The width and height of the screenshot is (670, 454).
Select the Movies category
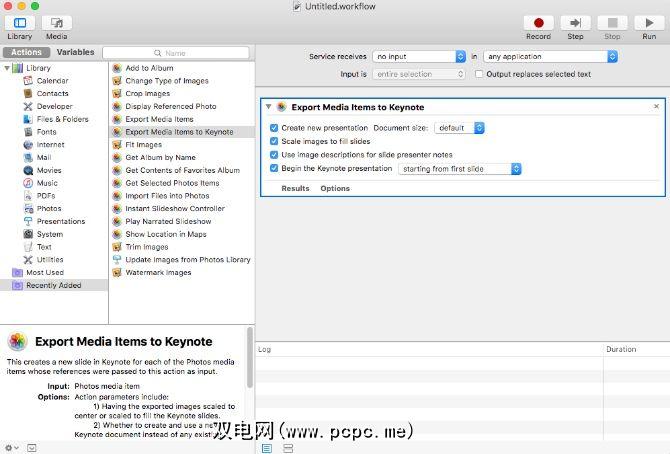[49, 171]
